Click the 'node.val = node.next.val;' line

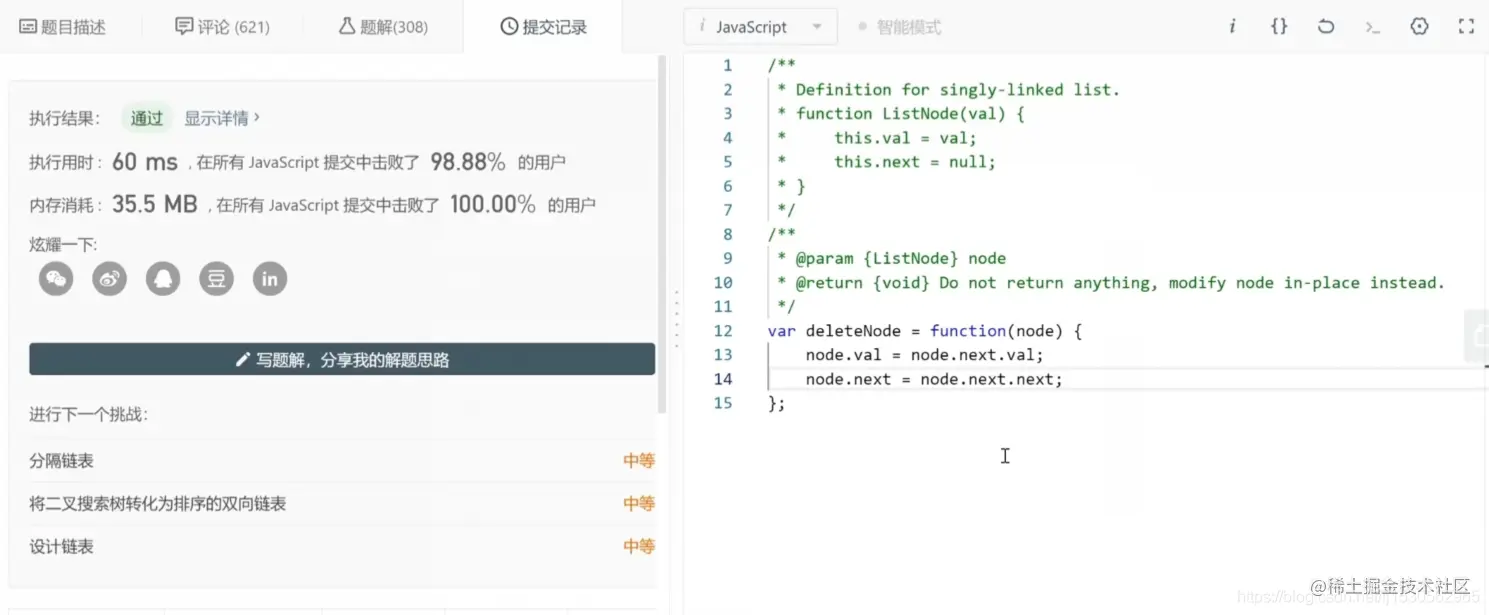[924, 355]
